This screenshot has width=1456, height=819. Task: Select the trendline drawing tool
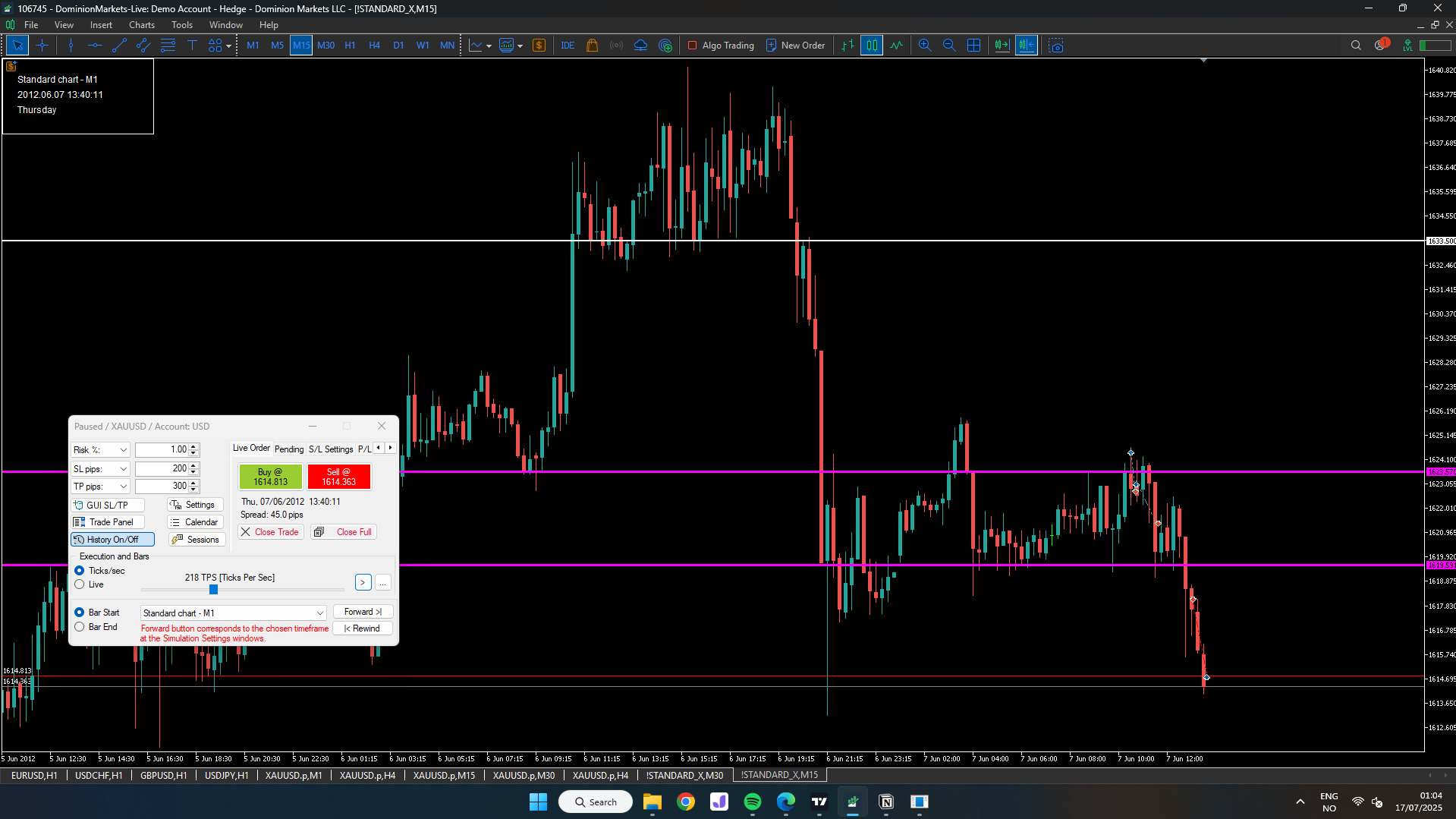pyautogui.click(x=119, y=46)
